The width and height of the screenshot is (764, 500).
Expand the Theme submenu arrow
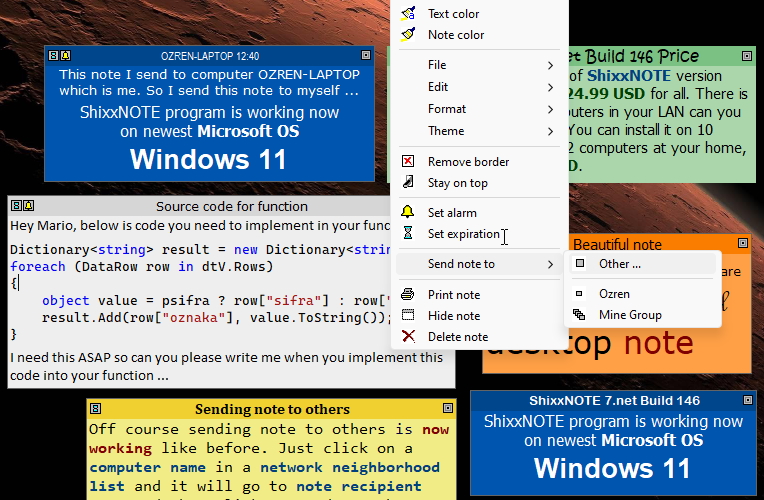pos(550,131)
